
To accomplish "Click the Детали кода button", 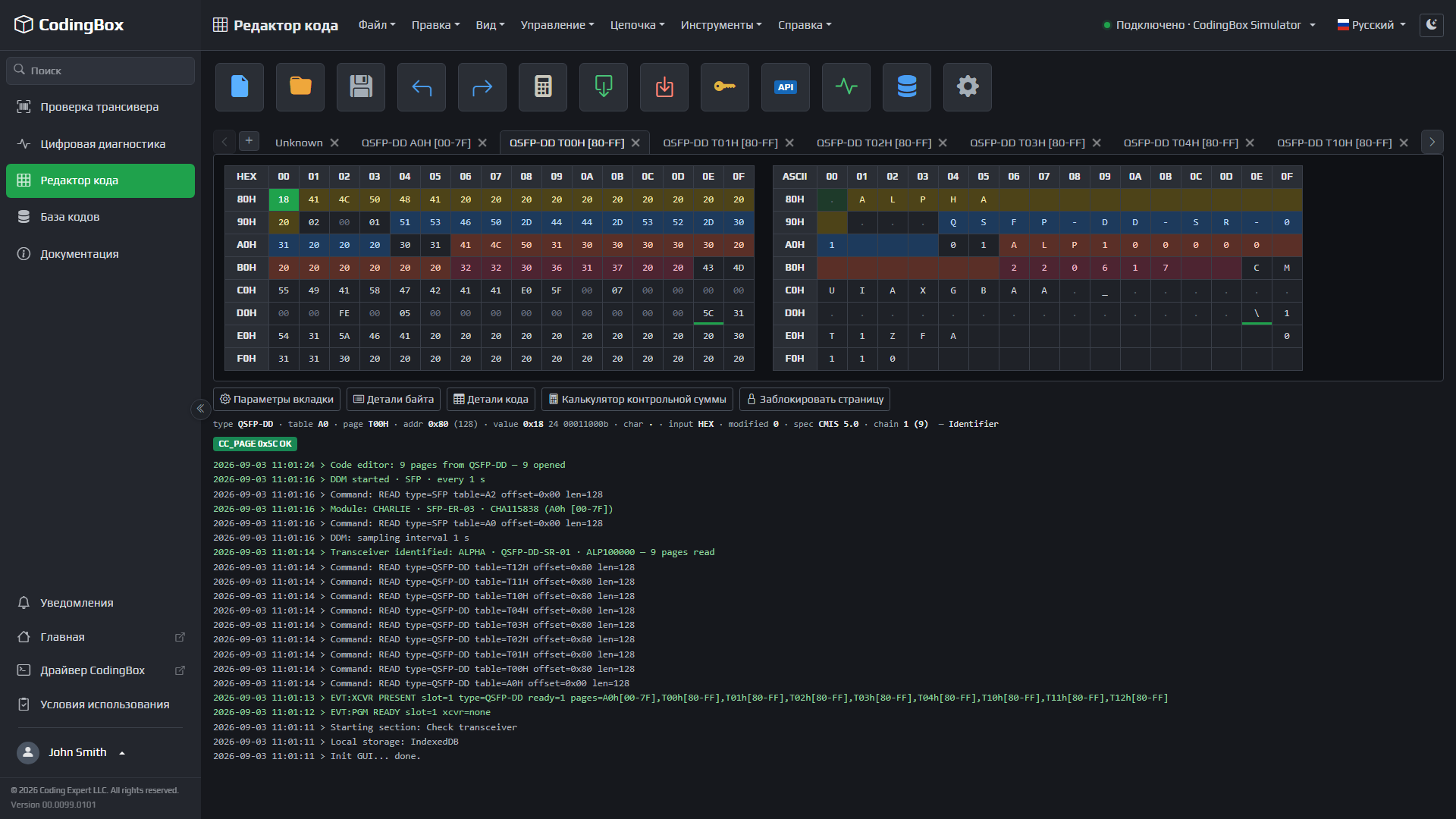I will [x=491, y=400].
